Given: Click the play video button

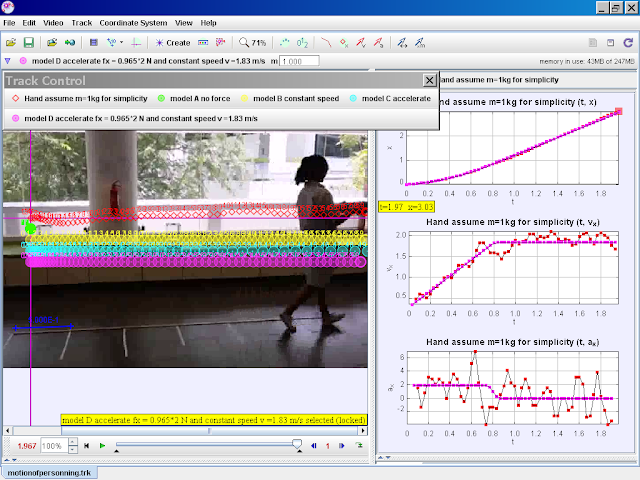Looking at the screenshot, I should 102,446.
